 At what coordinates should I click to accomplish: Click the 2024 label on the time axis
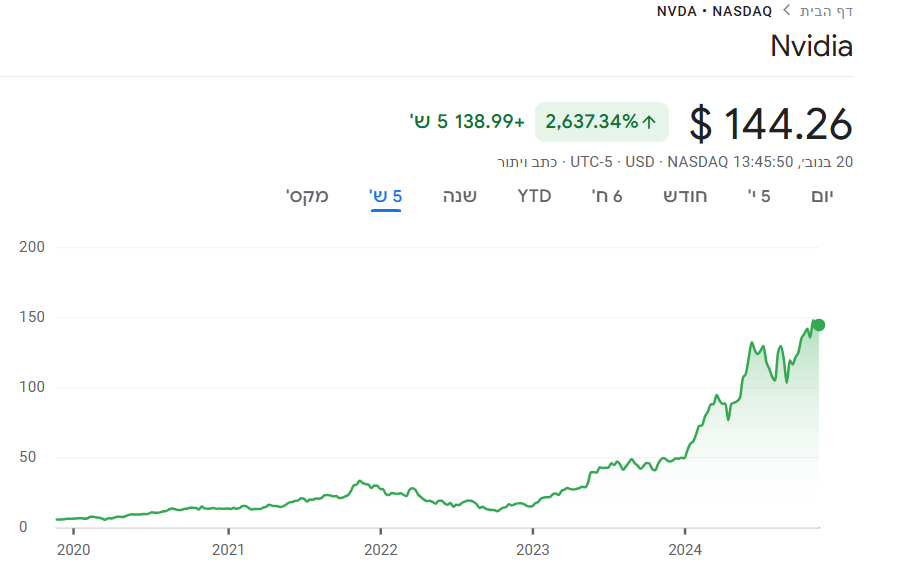685,549
